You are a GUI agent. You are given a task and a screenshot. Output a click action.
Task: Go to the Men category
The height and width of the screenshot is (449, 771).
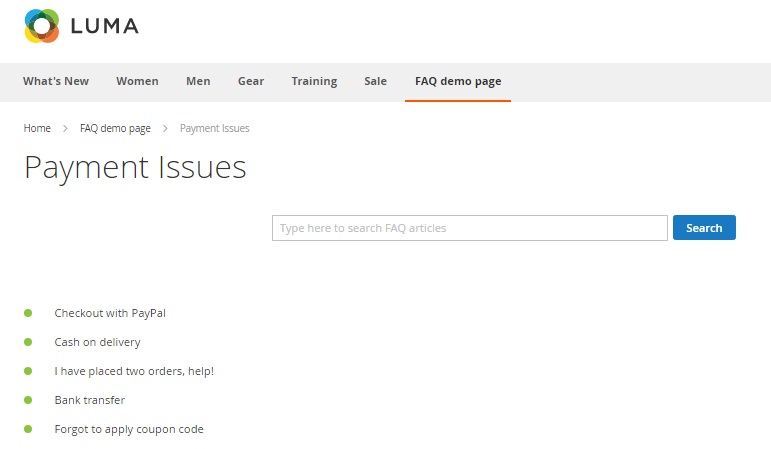coord(198,82)
